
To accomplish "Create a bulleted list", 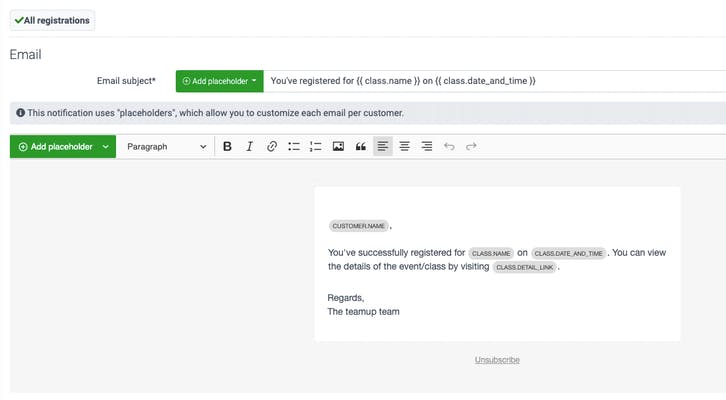I will pos(294,147).
